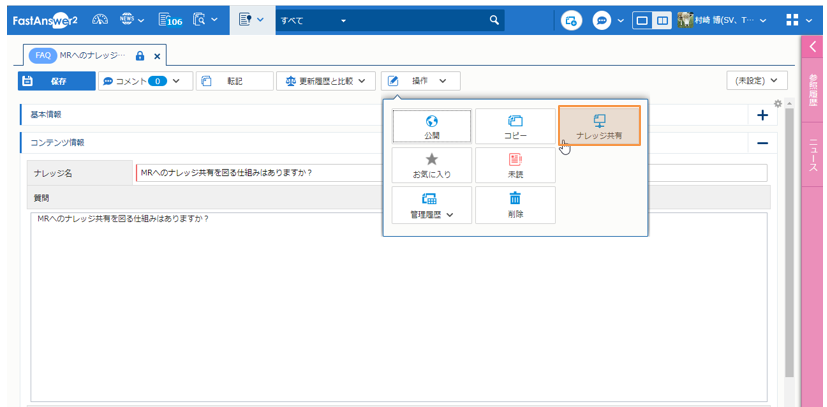827x407 pixels.
Task: Open the (未設定) dropdown
Action: coord(756,81)
